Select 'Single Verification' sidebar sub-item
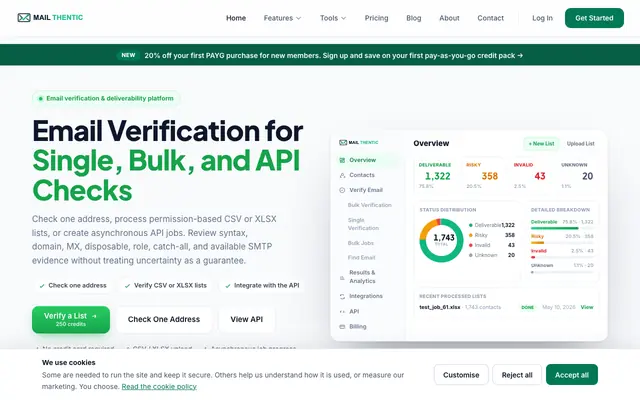The image size is (640, 400). click(363, 224)
